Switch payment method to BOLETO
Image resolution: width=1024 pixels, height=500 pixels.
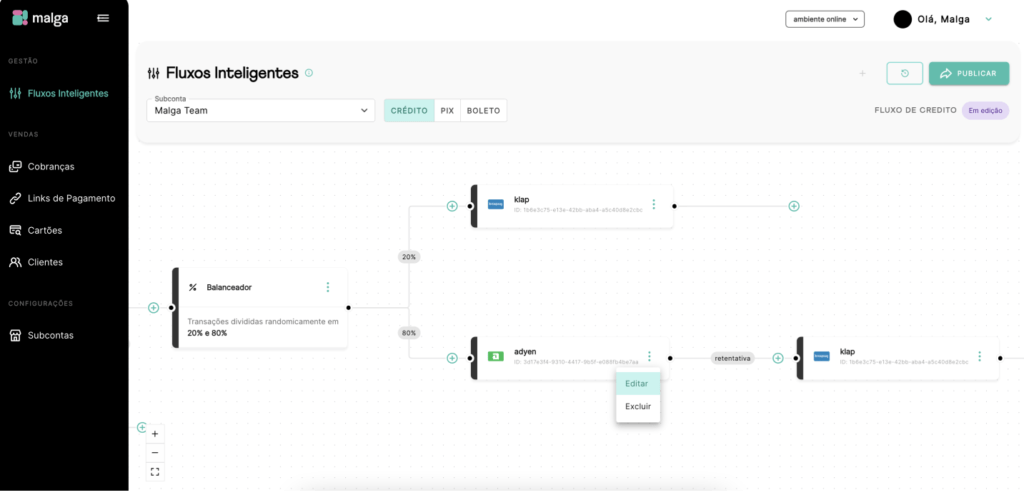483,110
